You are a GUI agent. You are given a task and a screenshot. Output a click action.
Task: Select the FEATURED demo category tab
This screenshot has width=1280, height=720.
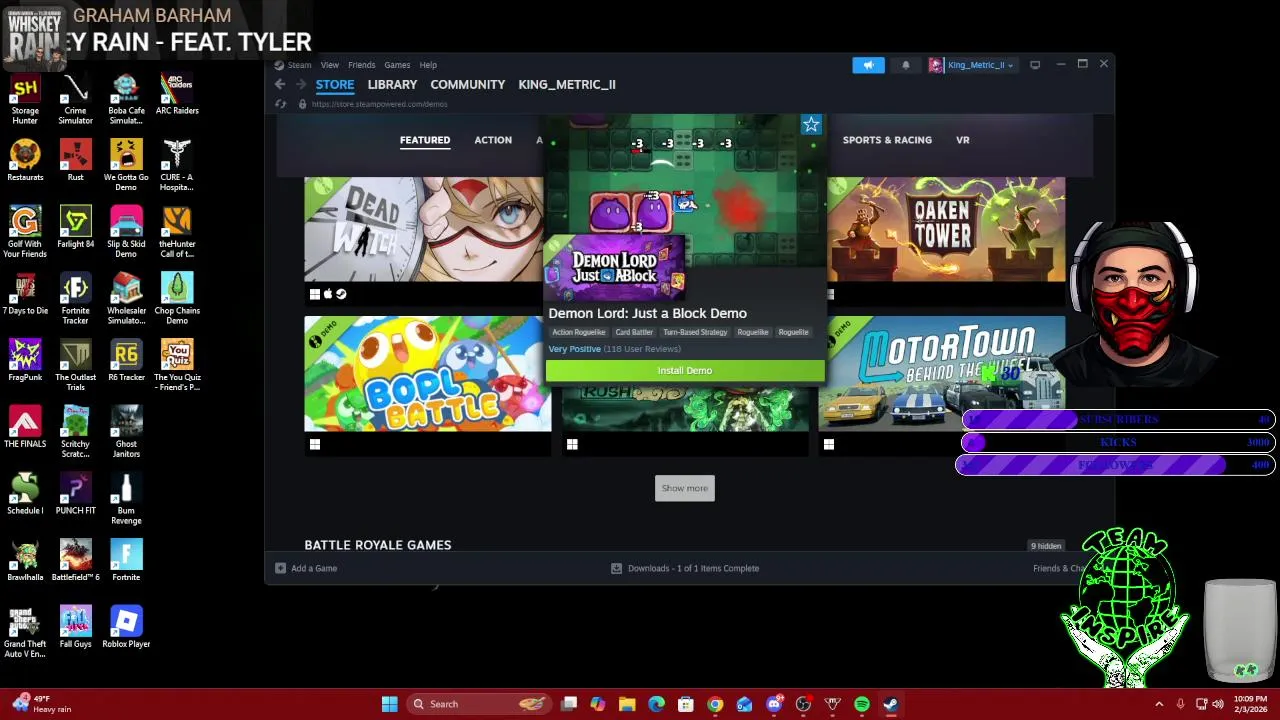click(425, 140)
